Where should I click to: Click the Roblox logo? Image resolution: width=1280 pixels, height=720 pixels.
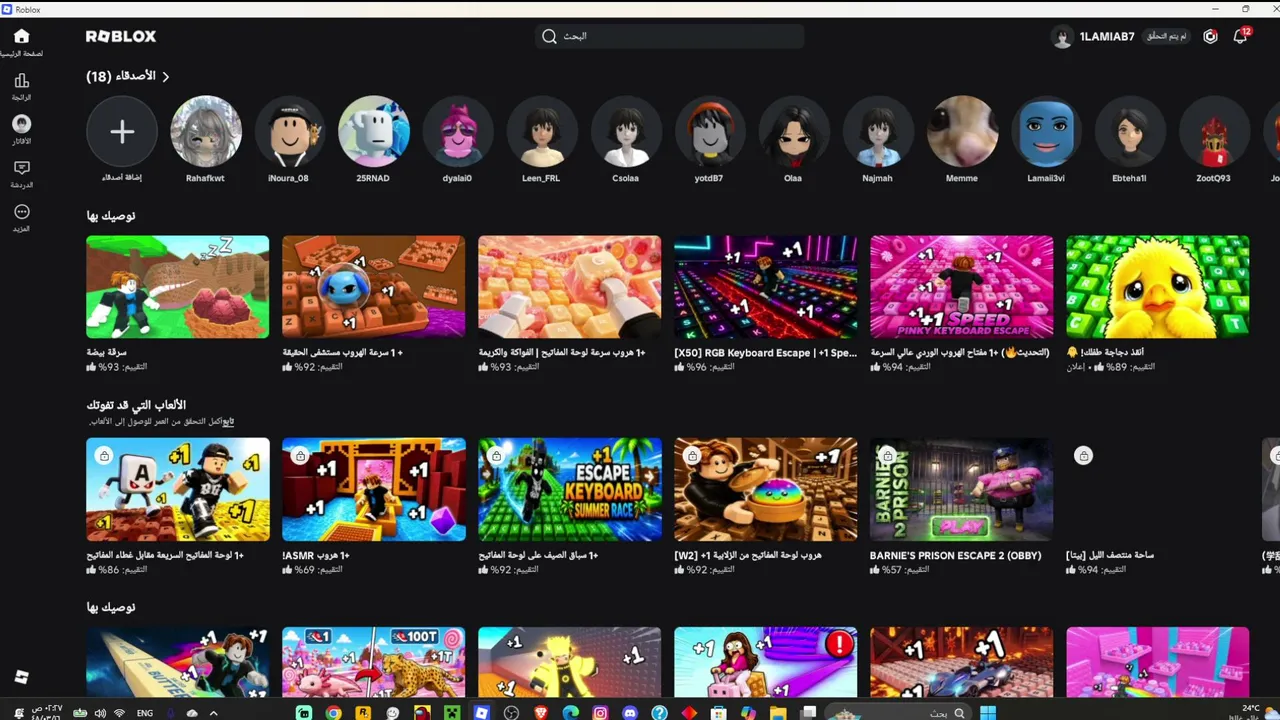(121, 36)
